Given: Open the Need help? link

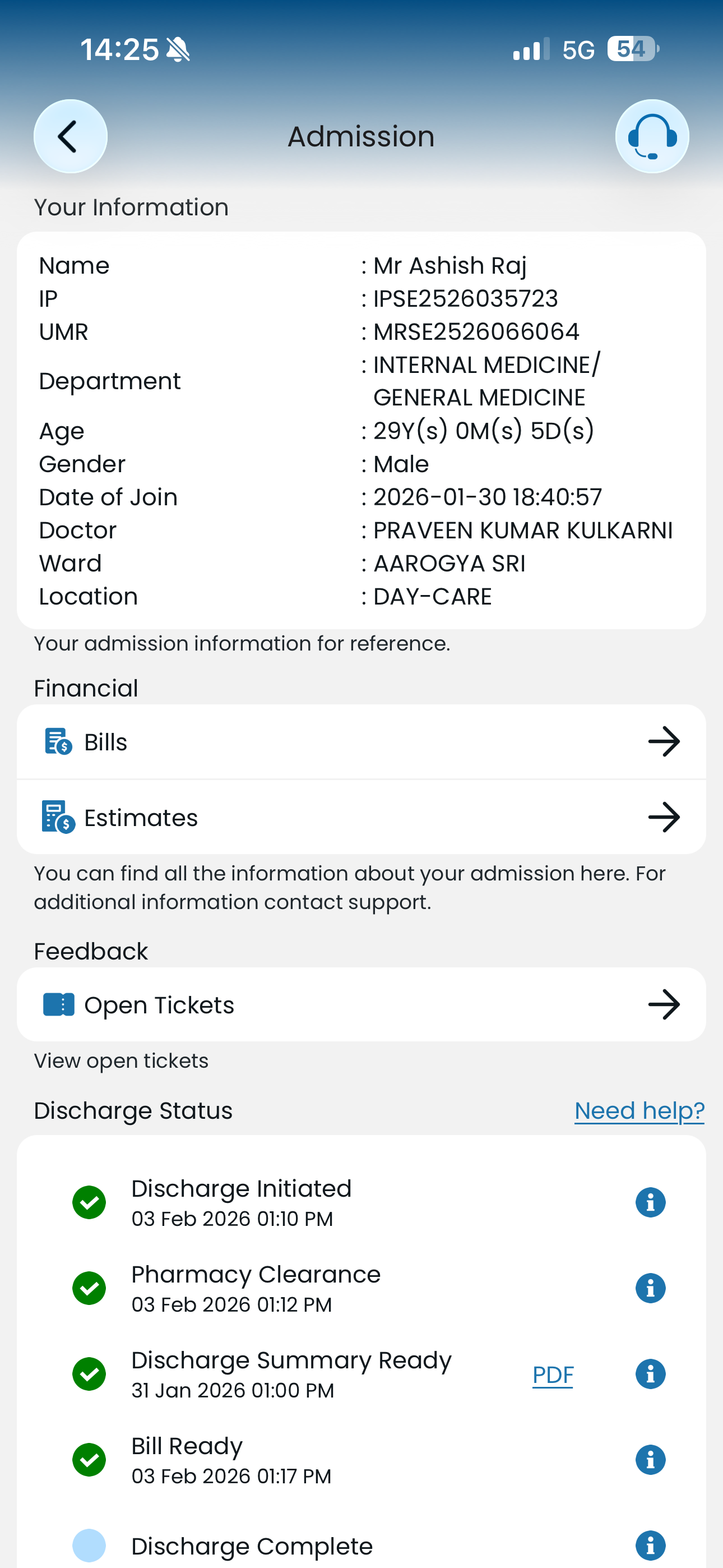Looking at the screenshot, I should 639,1111.
